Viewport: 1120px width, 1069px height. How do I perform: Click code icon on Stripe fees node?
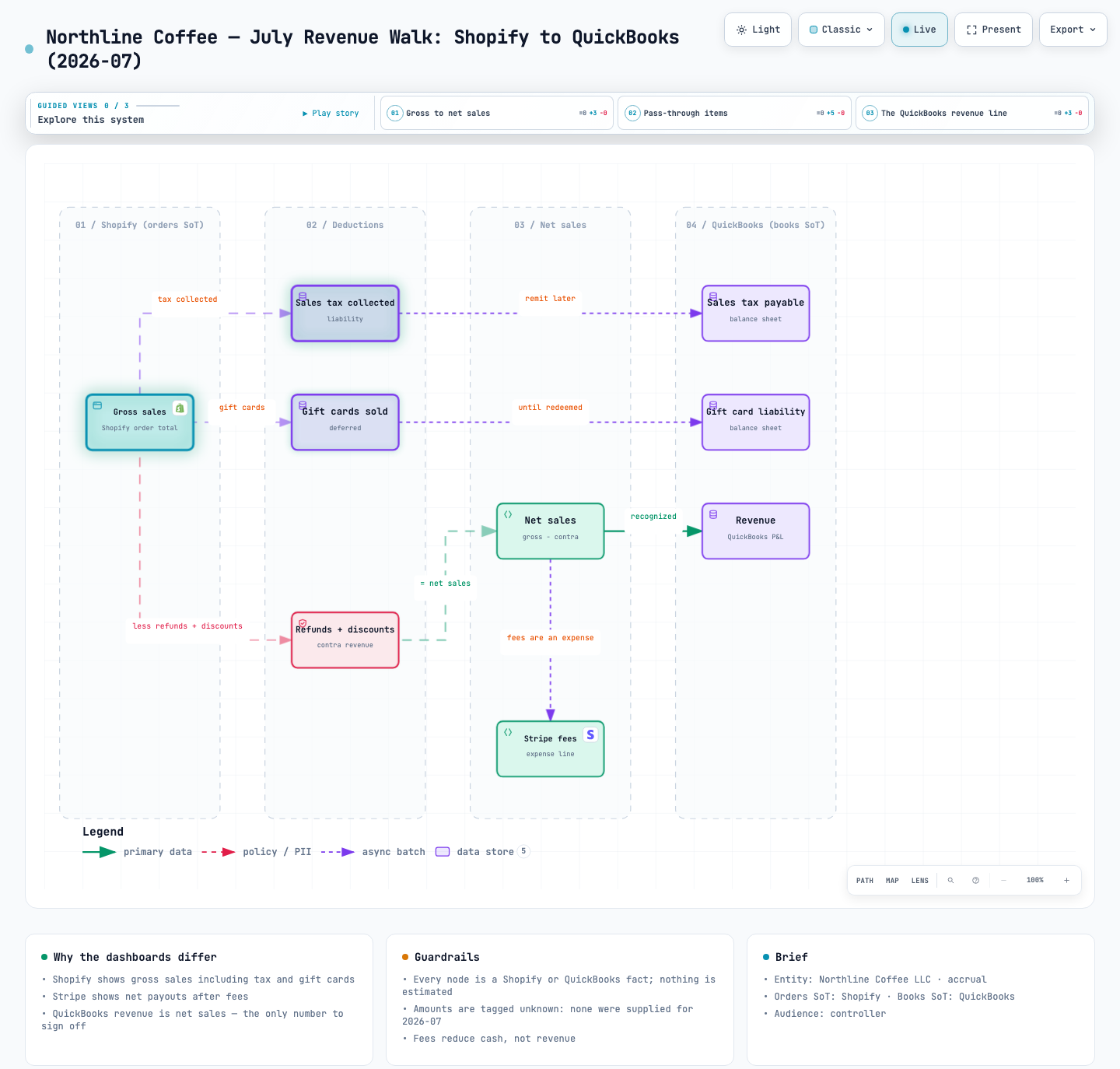point(508,732)
